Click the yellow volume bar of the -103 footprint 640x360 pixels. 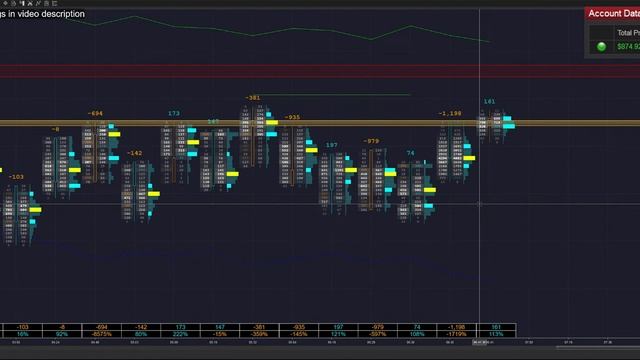pos(36,210)
